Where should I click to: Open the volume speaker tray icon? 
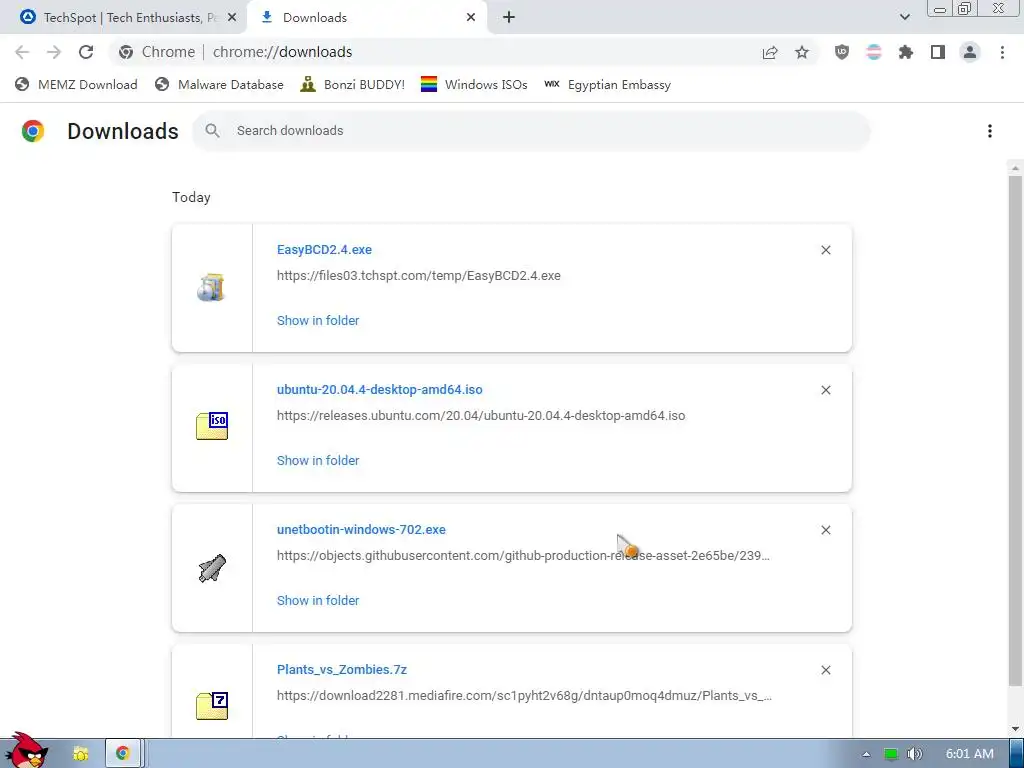point(915,754)
